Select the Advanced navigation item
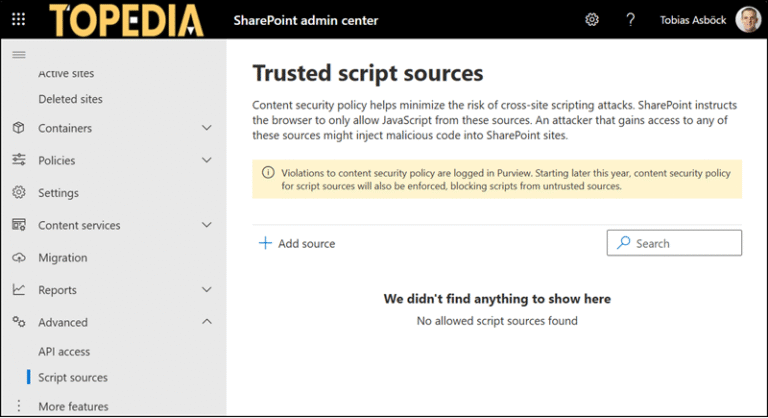This screenshot has height=418, width=768. [x=63, y=322]
